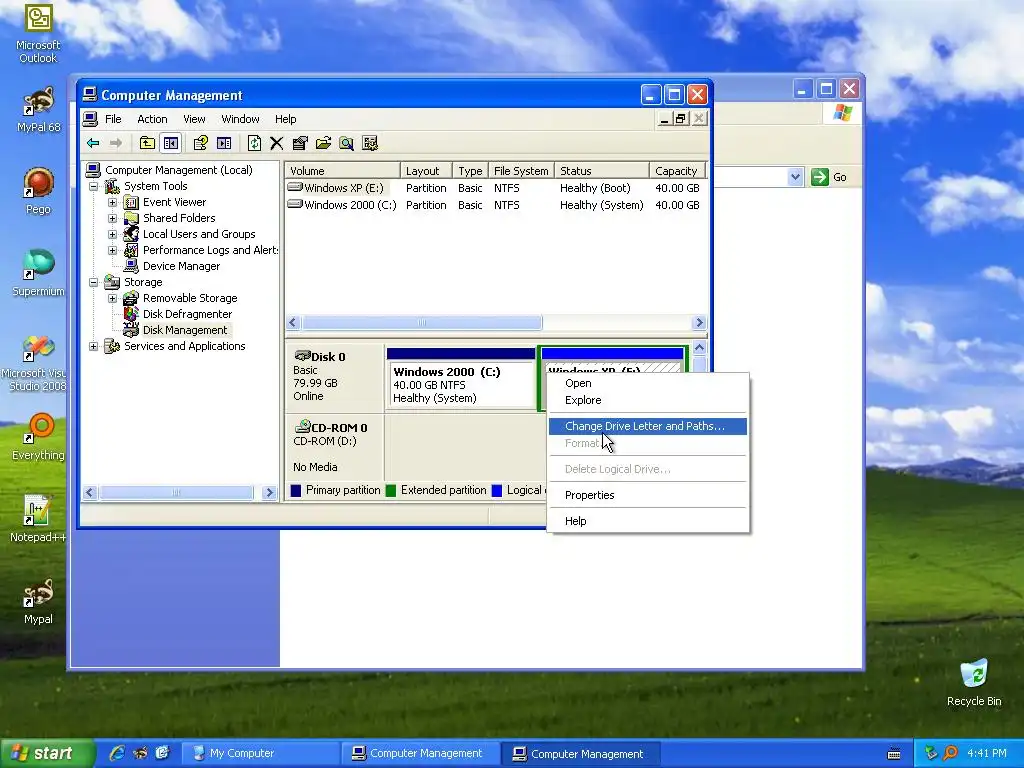Select Disk Management in the tree
Viewport: 1024px width, 768px height.
185,330
